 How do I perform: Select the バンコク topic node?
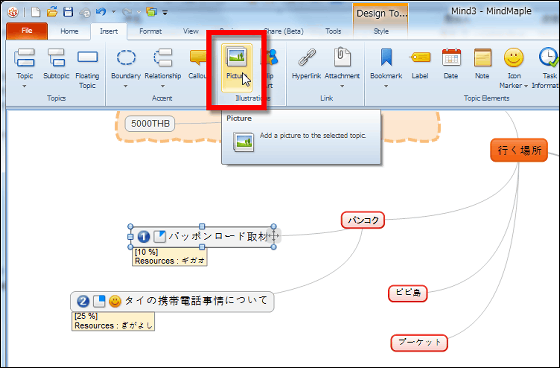(363, 220)
